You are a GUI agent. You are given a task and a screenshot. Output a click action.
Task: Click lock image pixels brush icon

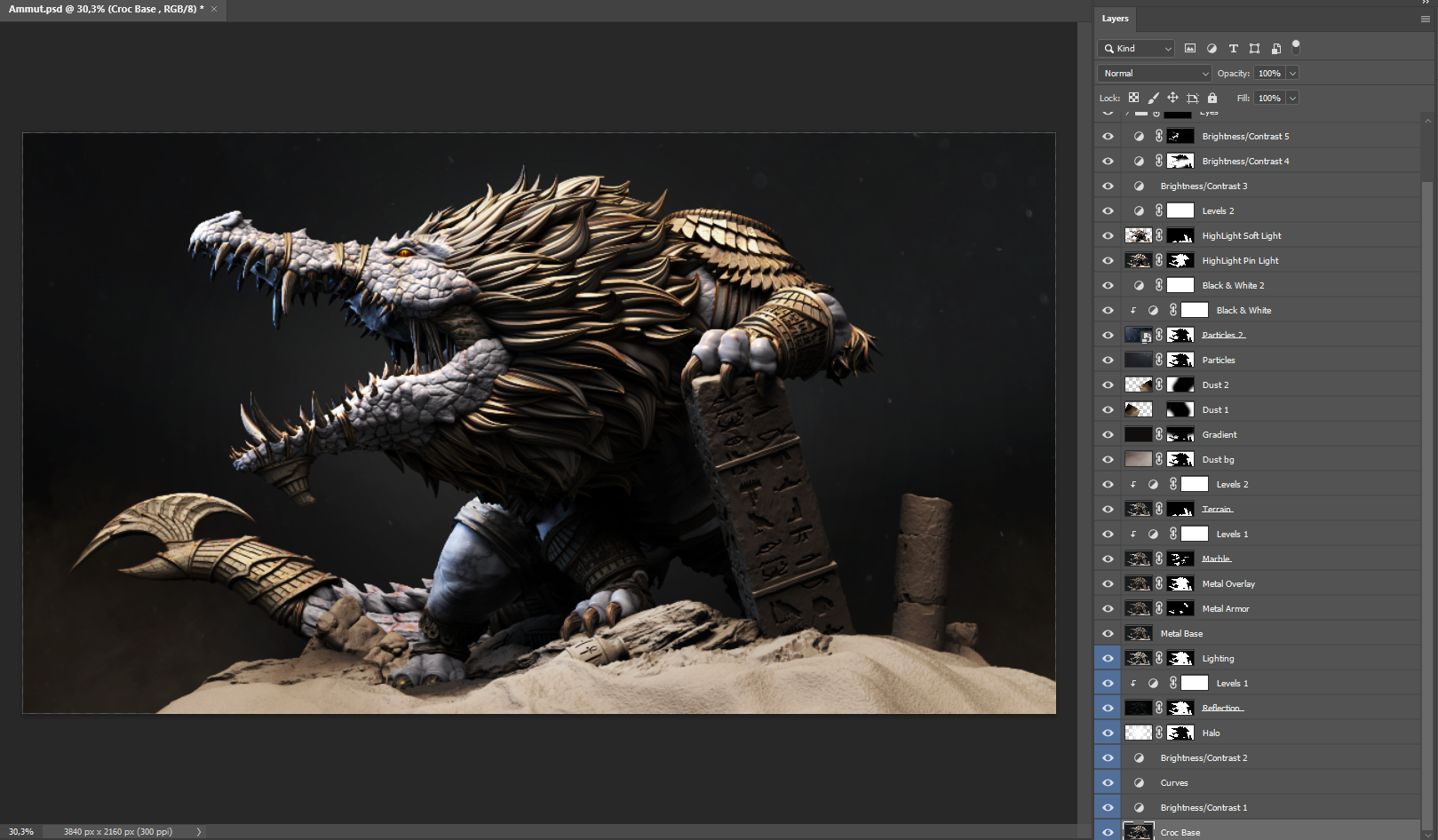point(1153,98)
